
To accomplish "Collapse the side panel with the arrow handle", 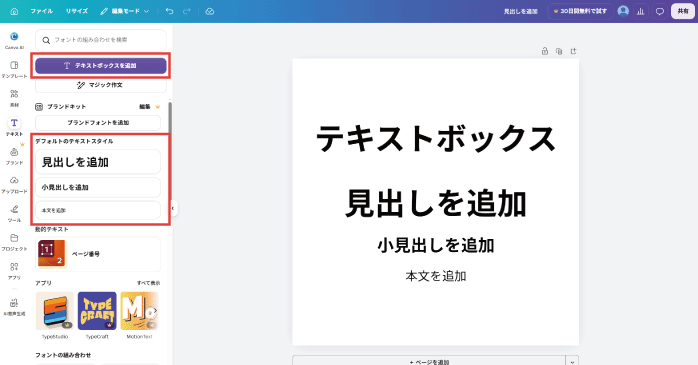I will click(173, 208).
